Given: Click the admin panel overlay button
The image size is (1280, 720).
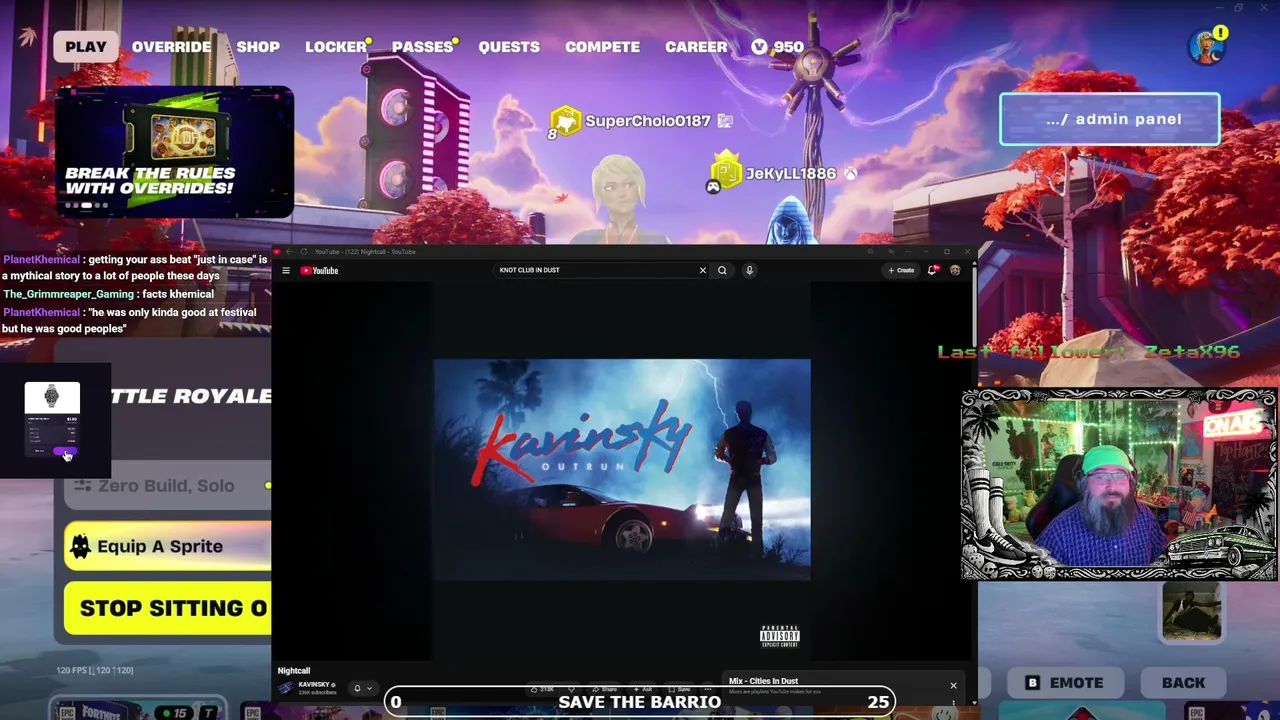Looking at the screenshot, I should [x=1110, y=119].
